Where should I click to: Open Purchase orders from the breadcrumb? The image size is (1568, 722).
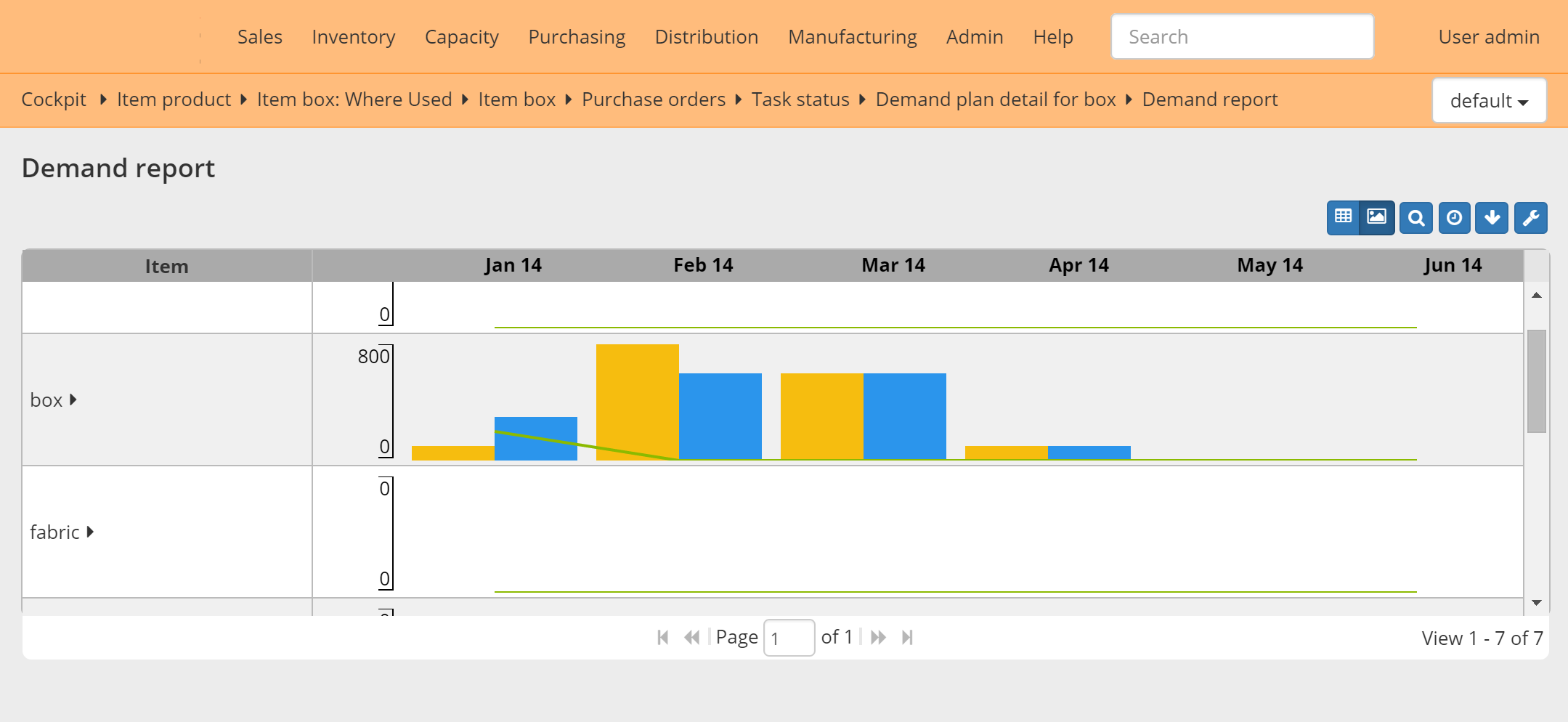point(653,100)
